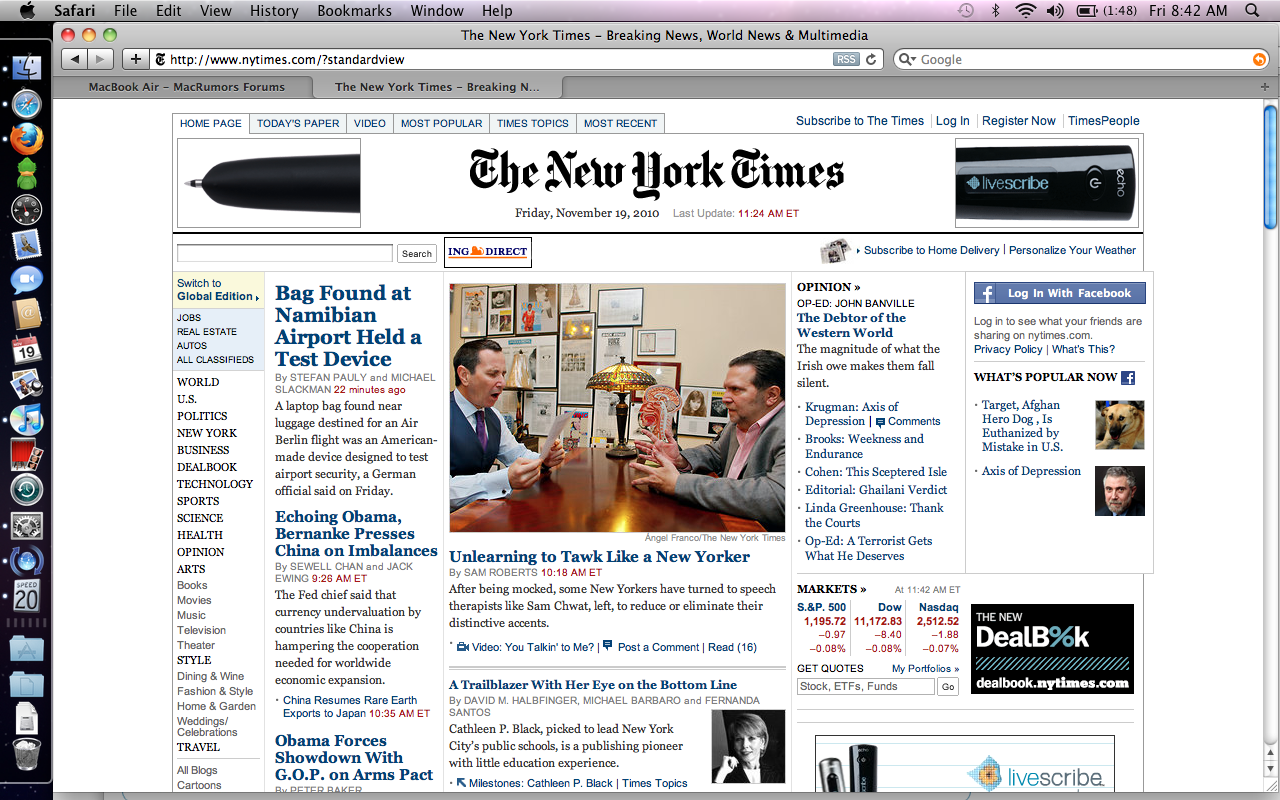Open the Bookmarks menu

coord(355,10)
